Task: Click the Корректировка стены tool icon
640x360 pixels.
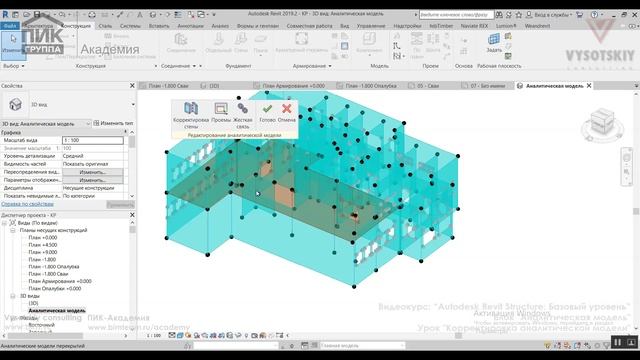Action: 191,109
